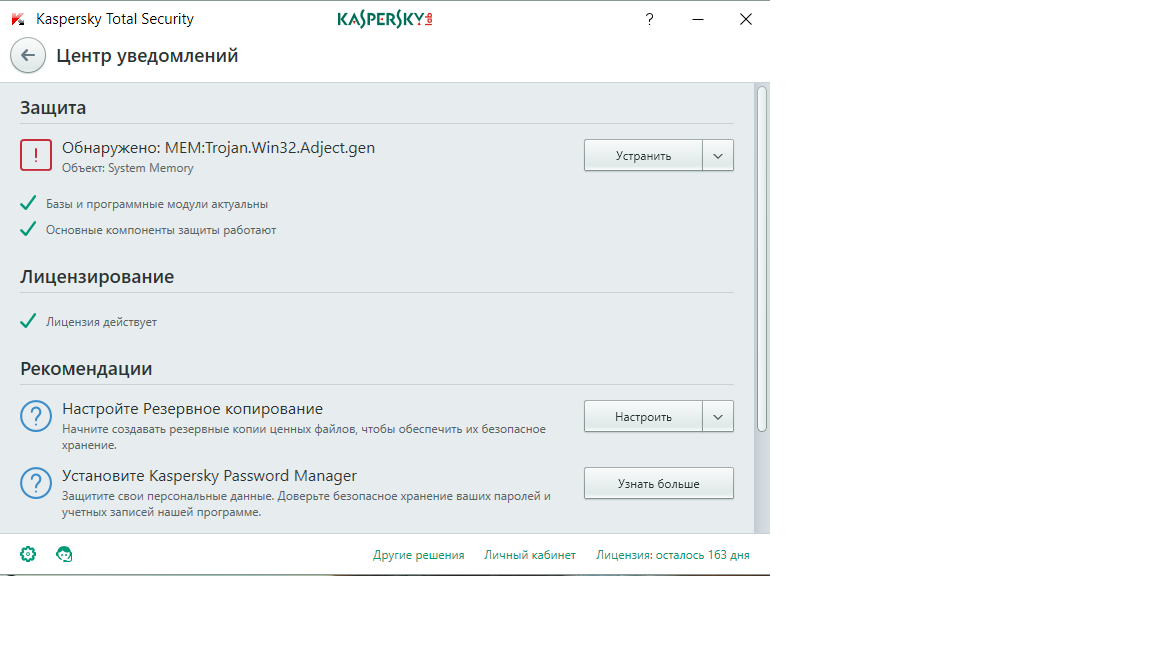
Task: Click the Настроить button
Action: click(644, 417)
